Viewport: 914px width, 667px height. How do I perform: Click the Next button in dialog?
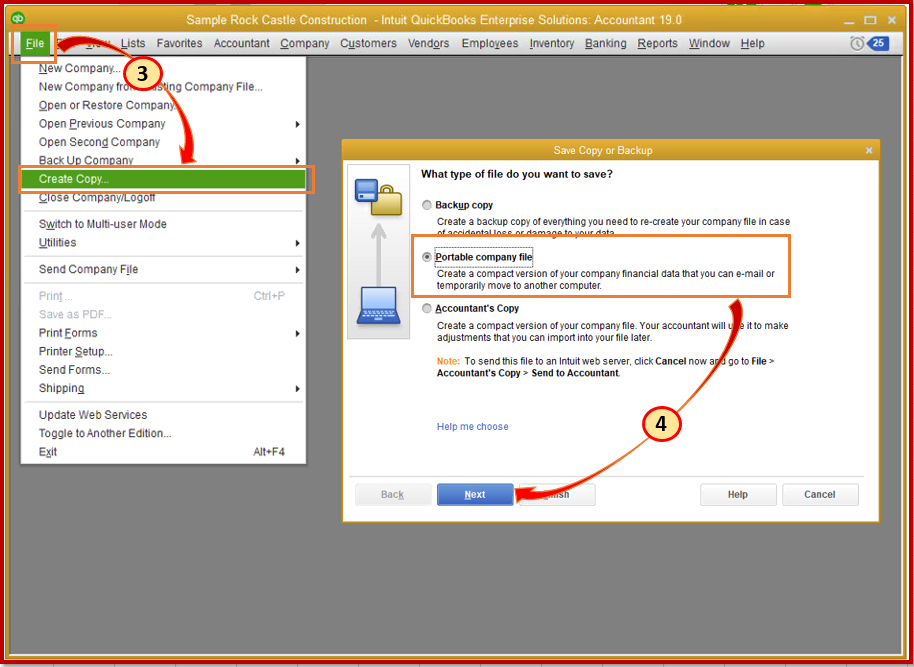click(x=475, y=494)
